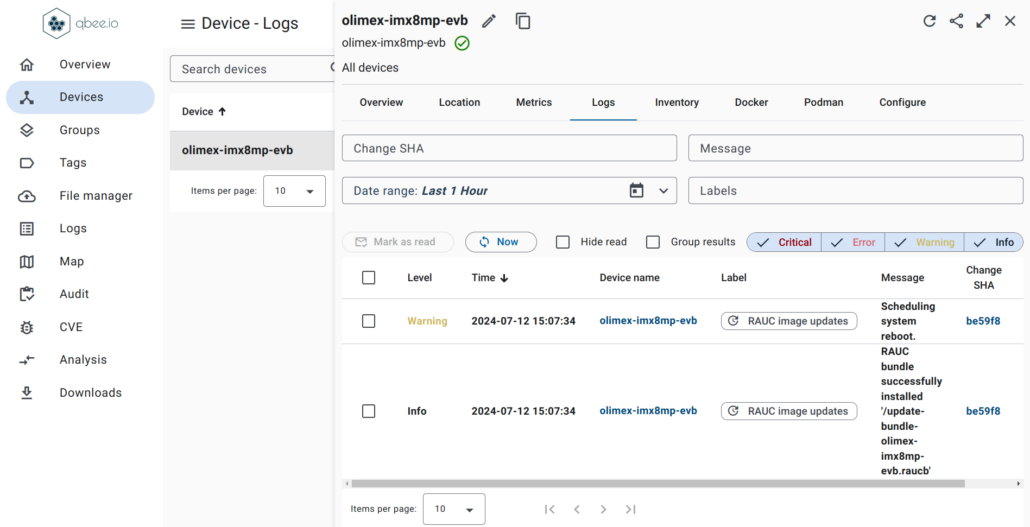
Task: Open olimex-imx8mp-evb link in Warning row
Action: pyautogui.click(x=648, y=321)
